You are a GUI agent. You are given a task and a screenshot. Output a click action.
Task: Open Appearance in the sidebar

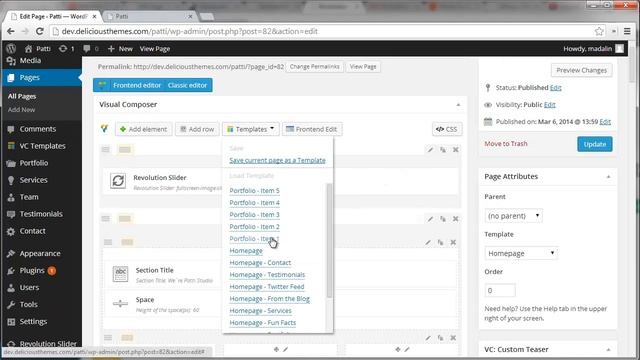pos(40,253)
